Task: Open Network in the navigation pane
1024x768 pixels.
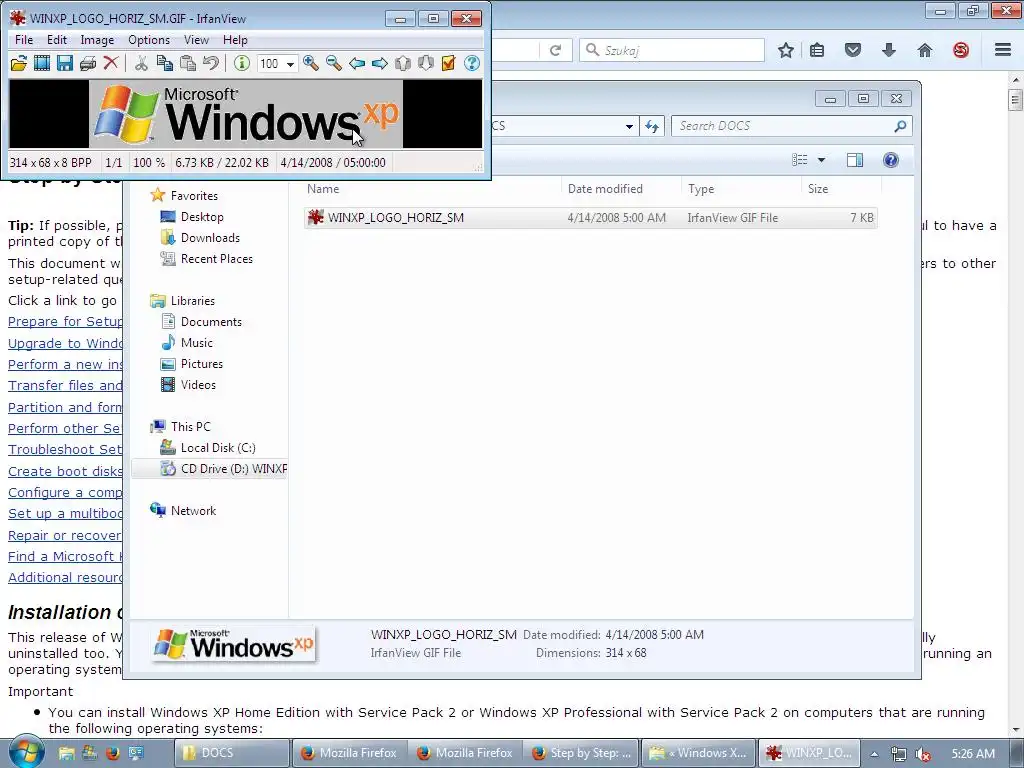Action: 193,511
